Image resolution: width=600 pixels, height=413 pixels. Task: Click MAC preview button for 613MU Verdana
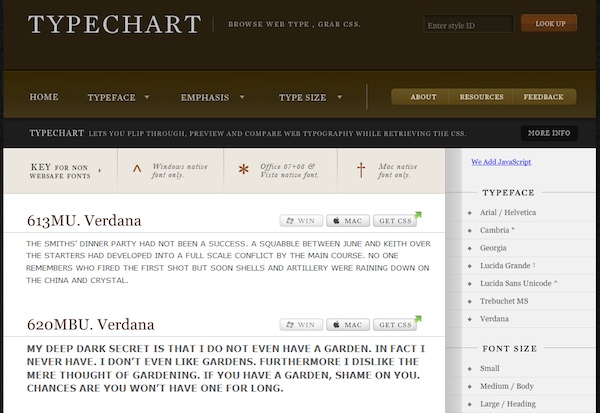coord(348,220)
